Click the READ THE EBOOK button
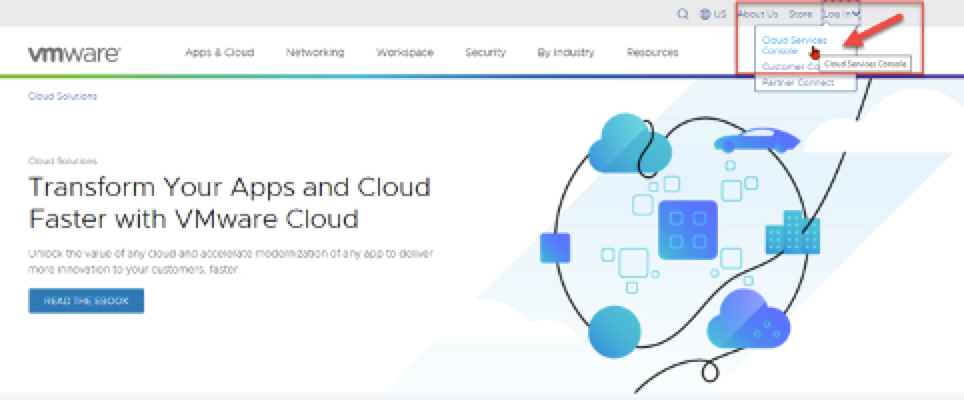This screenshot has height=400, width=964. click(x=86, y=301)
